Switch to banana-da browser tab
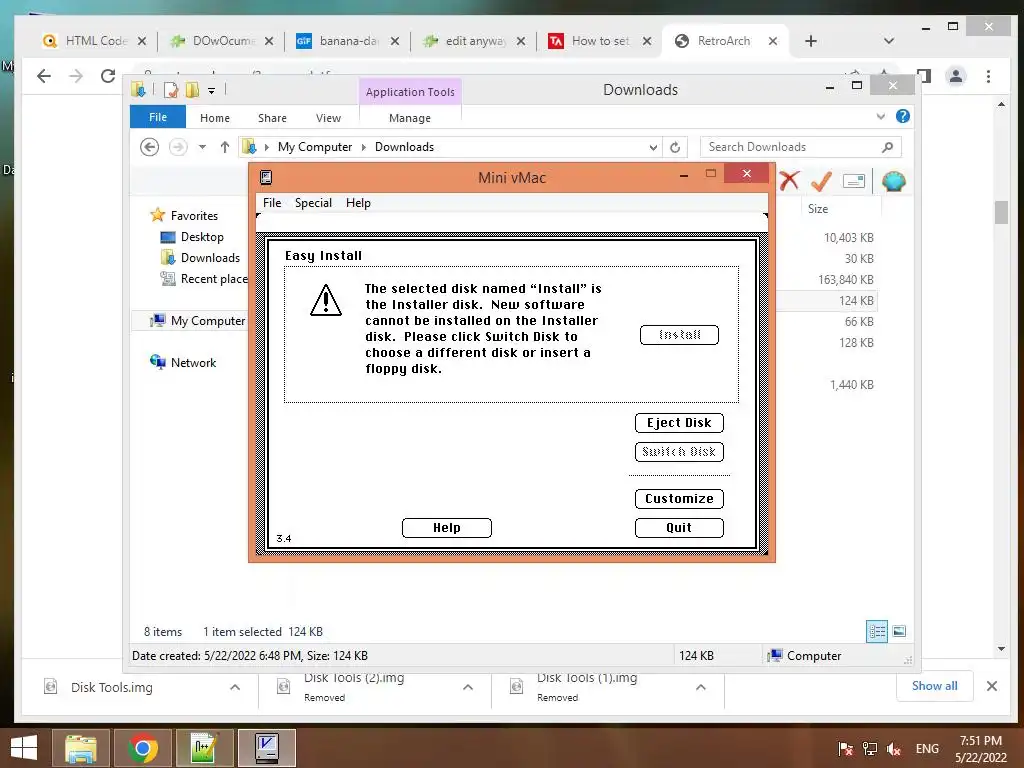This screenshot has width=1024, height=768. (347, 40)
